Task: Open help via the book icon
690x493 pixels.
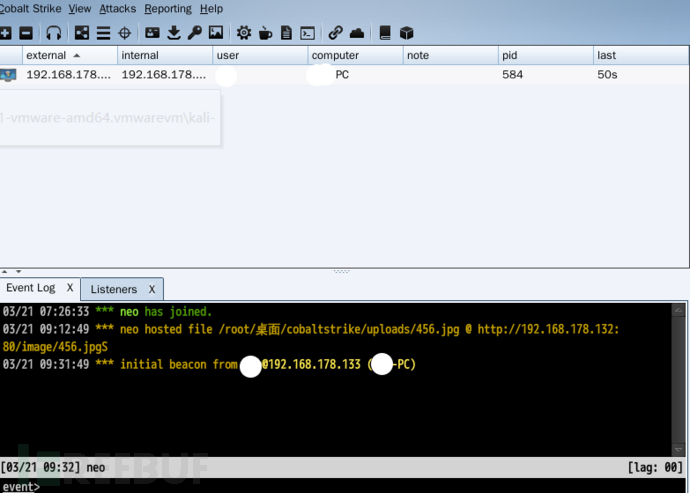Action: (385, 33)
